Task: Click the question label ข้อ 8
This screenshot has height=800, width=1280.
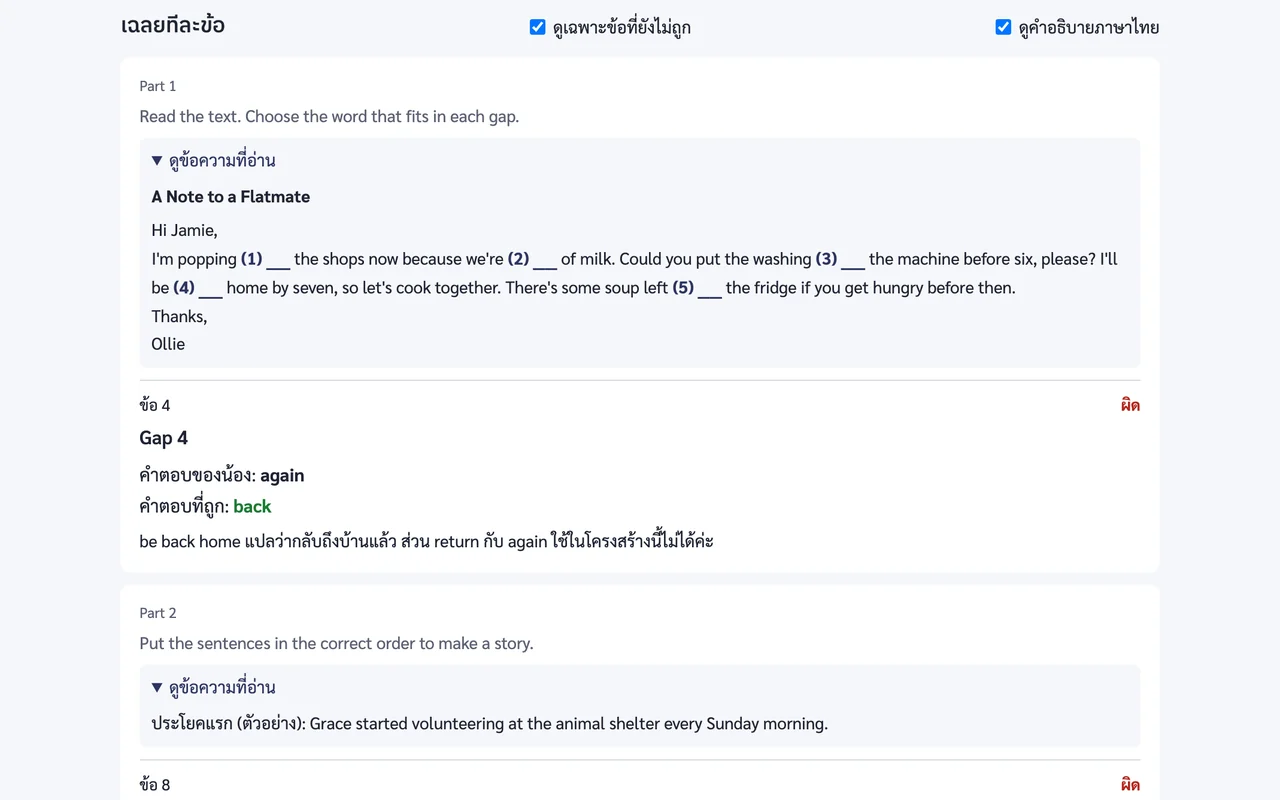Action: (155, 785)
